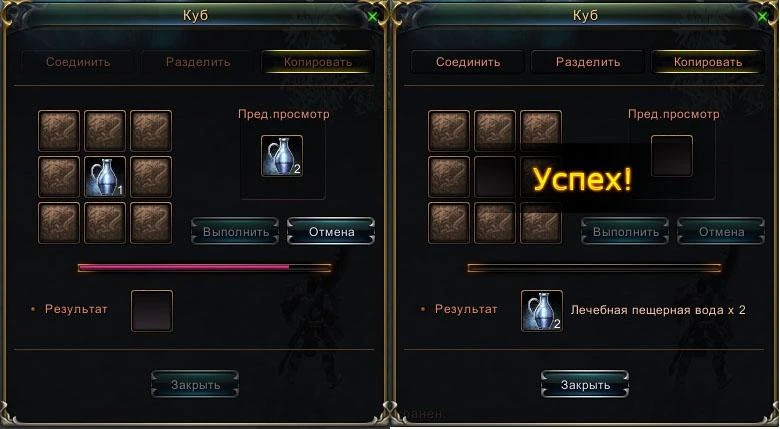
Task: Open the Разделить tab in the right window
Action: pos(588,62)
